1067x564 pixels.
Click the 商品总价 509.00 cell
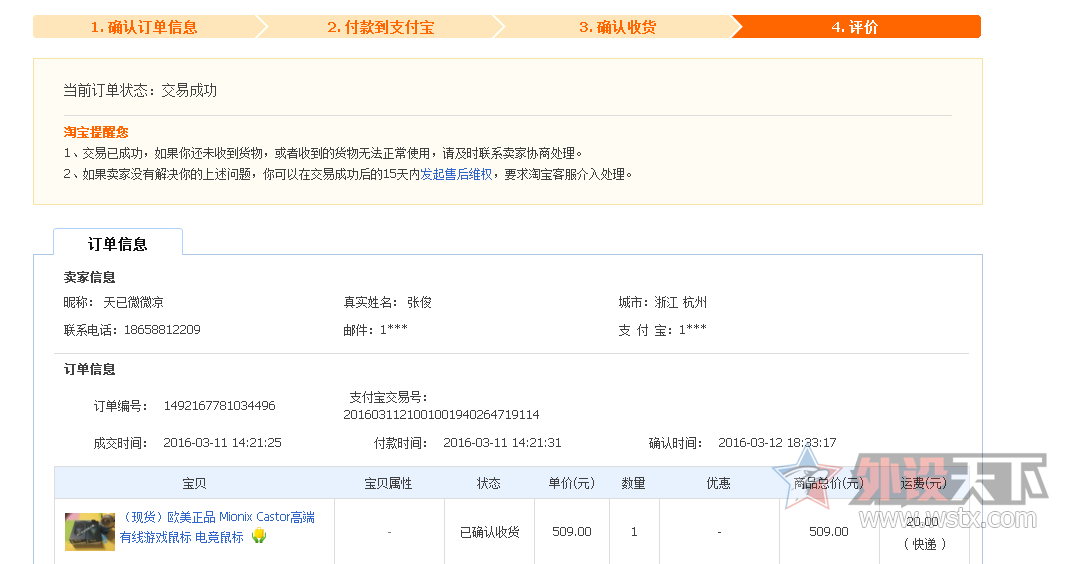(x=829, y=532)
